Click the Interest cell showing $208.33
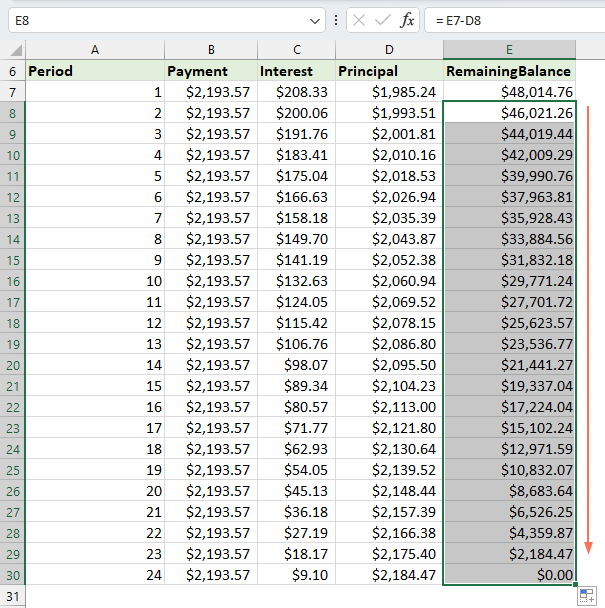The image size is (605, 608). (296, 92)
